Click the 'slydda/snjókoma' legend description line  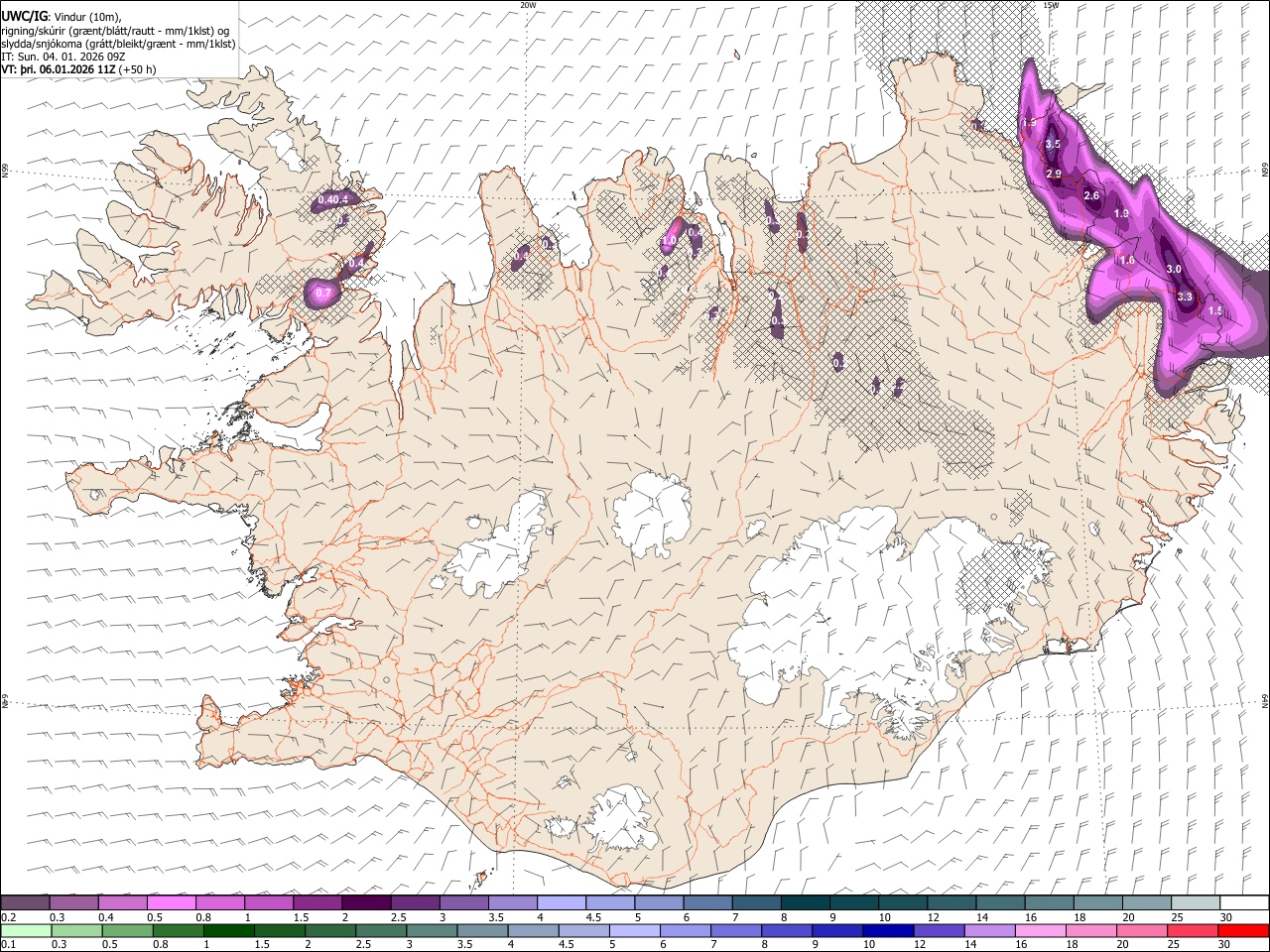[x=118, y=44]
